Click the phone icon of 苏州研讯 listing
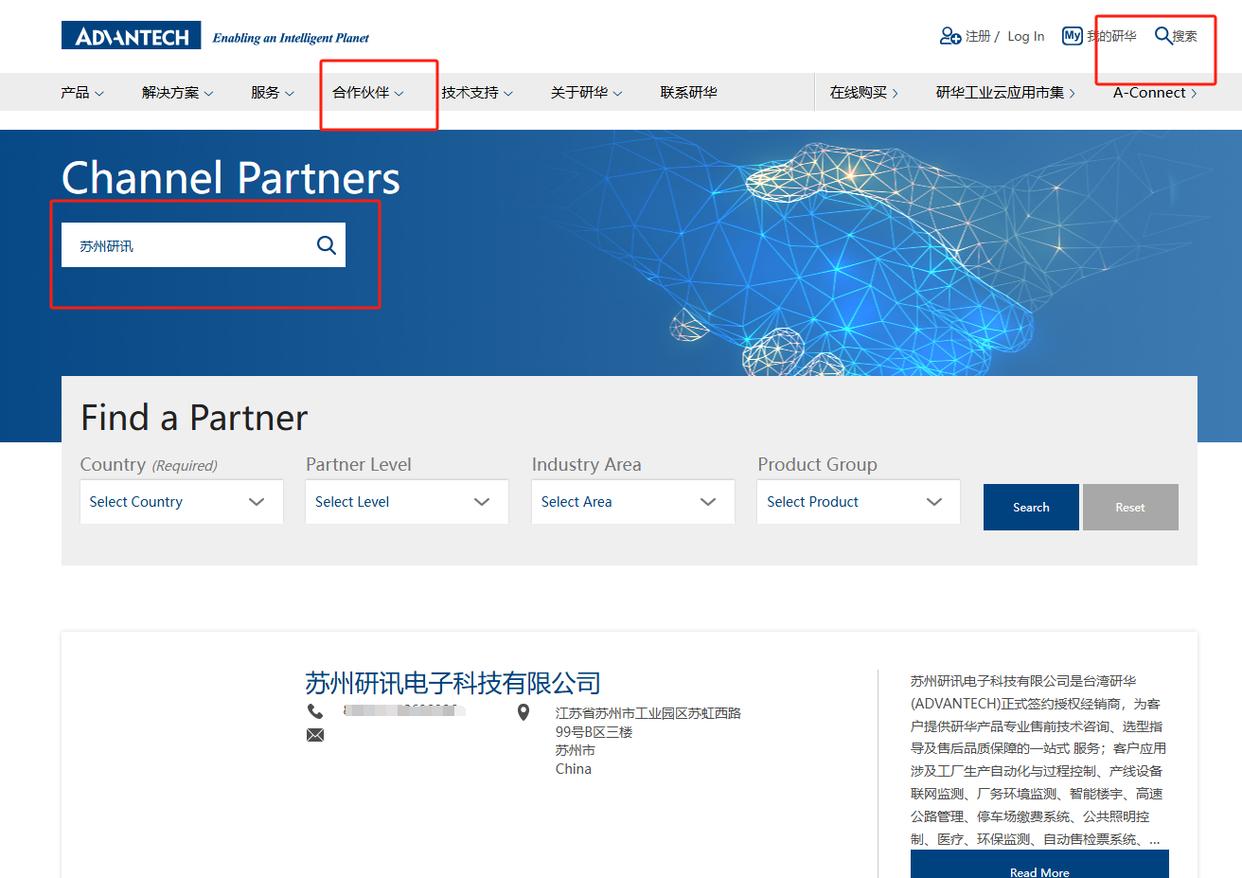1242x878 pixels. pyautogui.click(x=315, y=711)
